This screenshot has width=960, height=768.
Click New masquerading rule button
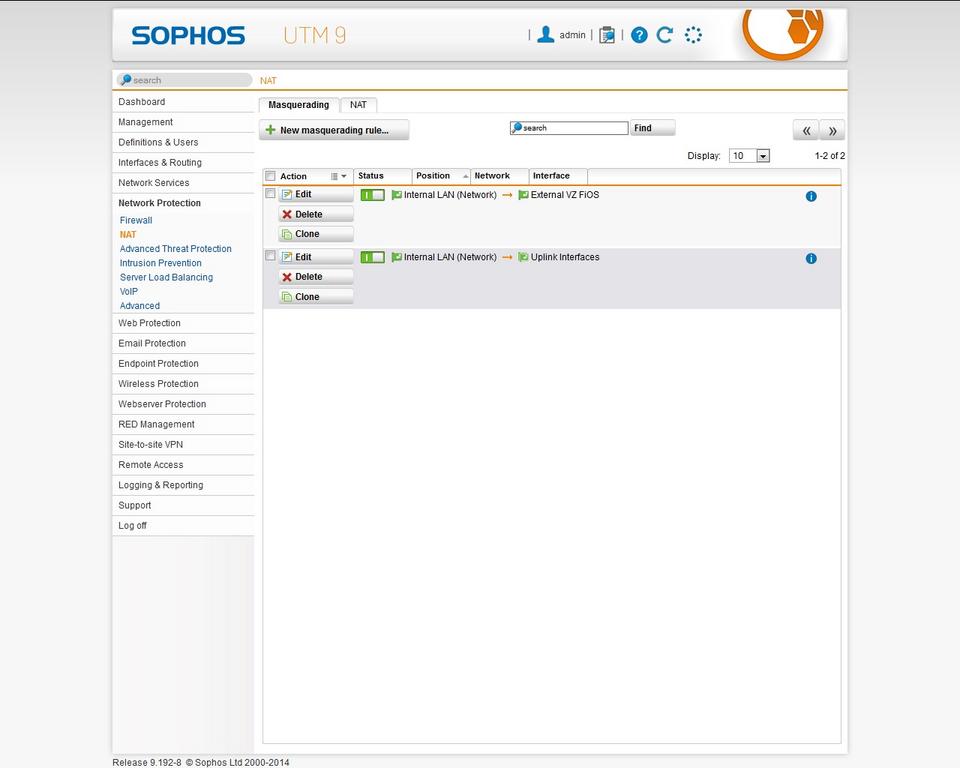pyautogui.click(x=334, y=130)
